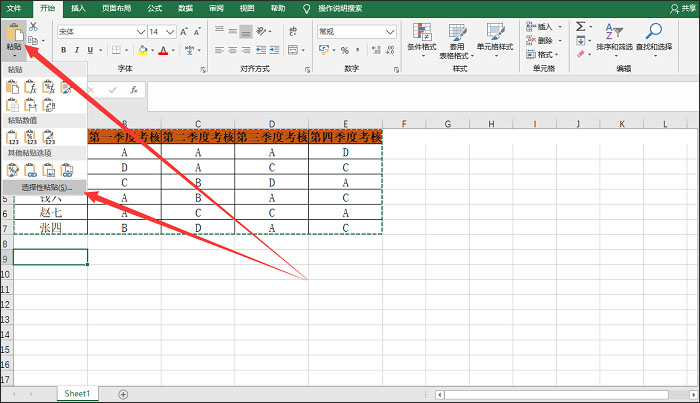The width and height of the screenshot is (700, 403).
Task: Toggle Center horizontal alignment
Action: [232, 50]
